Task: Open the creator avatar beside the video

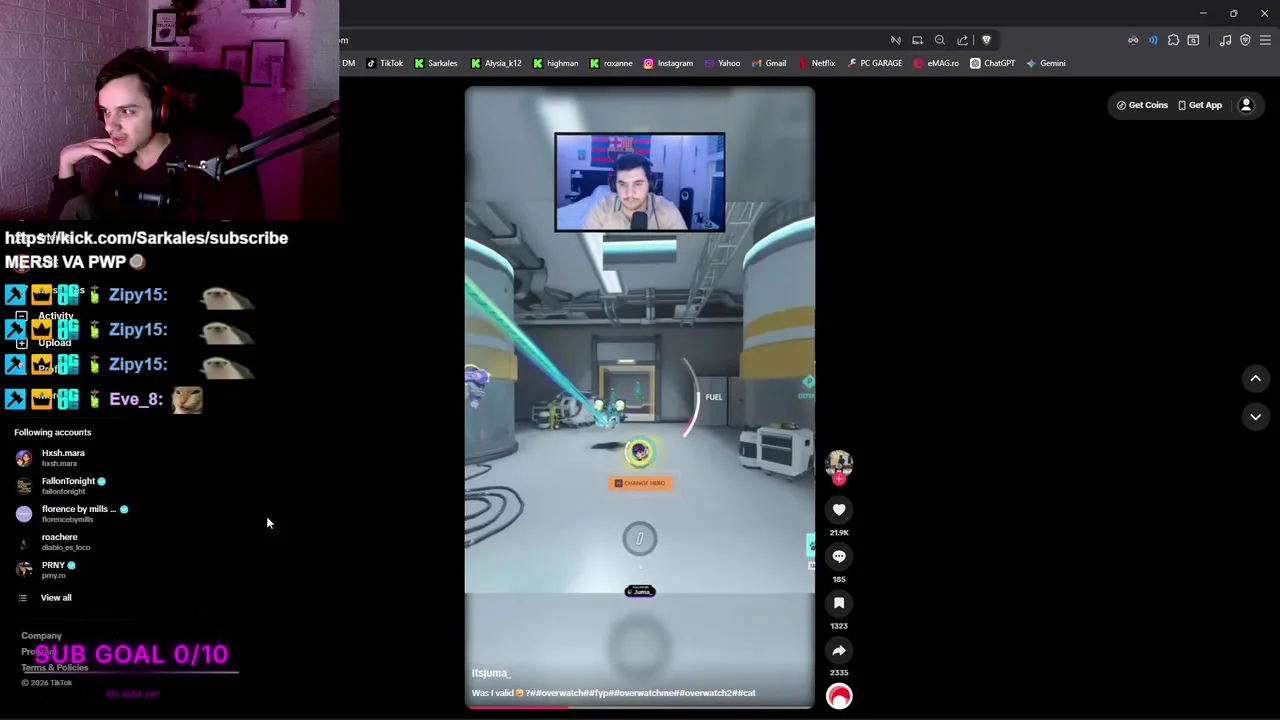Action: (x=839, y=462)
